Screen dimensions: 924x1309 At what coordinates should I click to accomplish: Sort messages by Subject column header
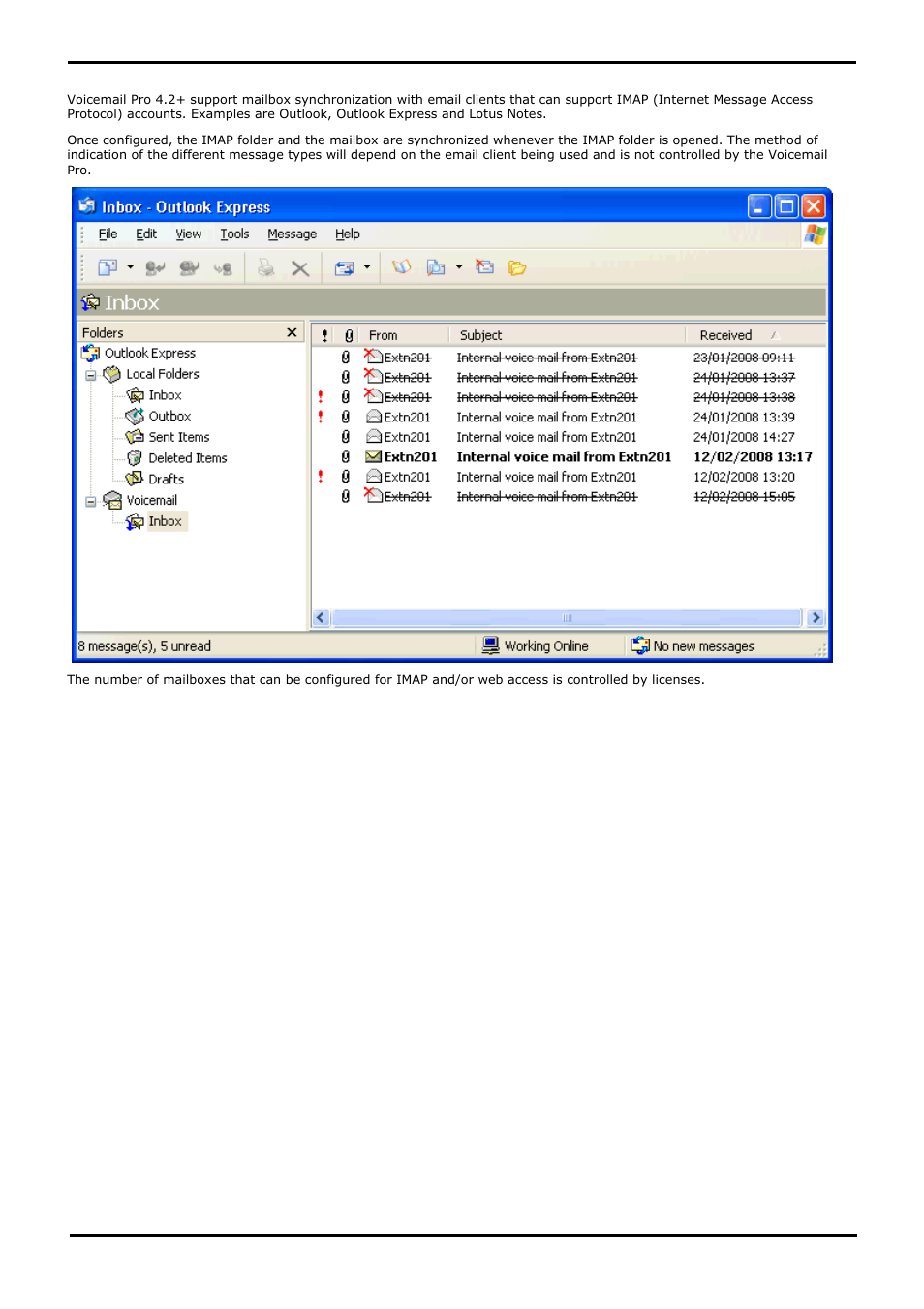click(x=568, y=335)
